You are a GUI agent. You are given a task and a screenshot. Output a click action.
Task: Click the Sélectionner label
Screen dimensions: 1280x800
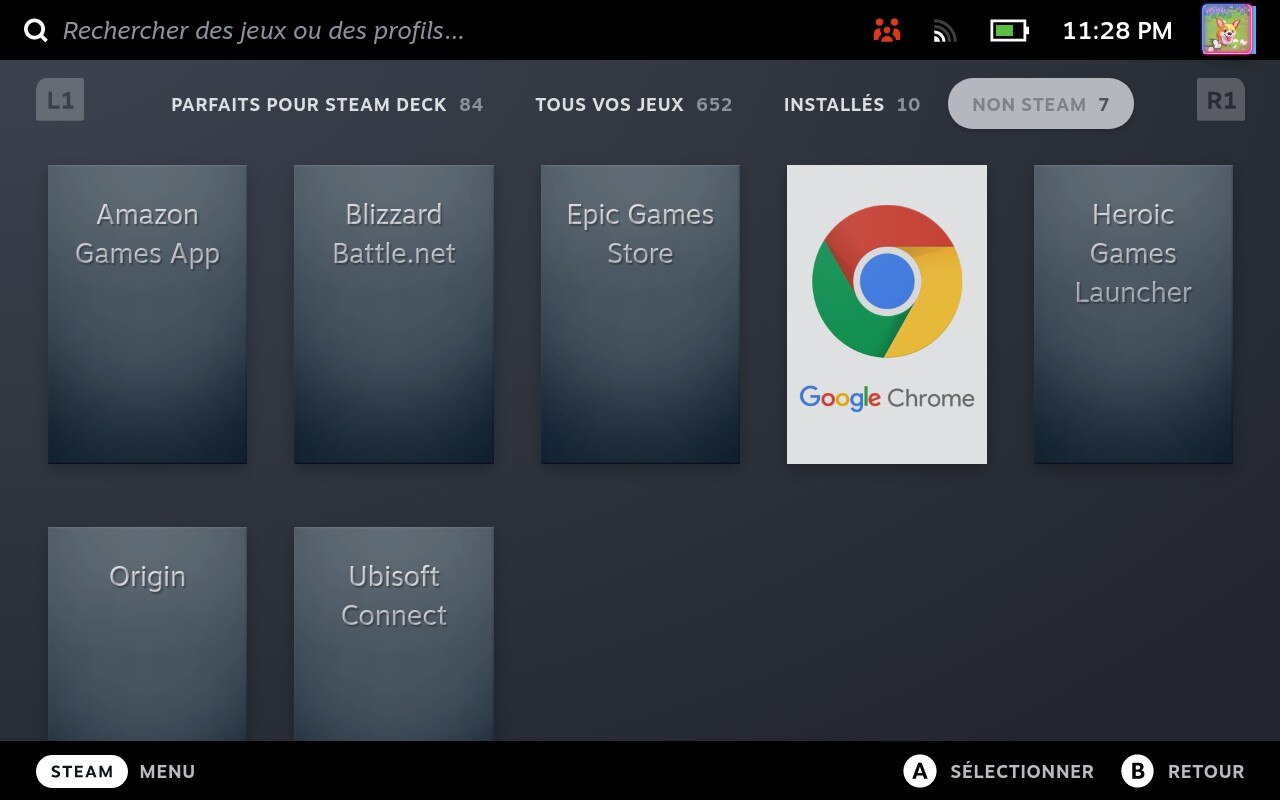[x=1021, y=772]
